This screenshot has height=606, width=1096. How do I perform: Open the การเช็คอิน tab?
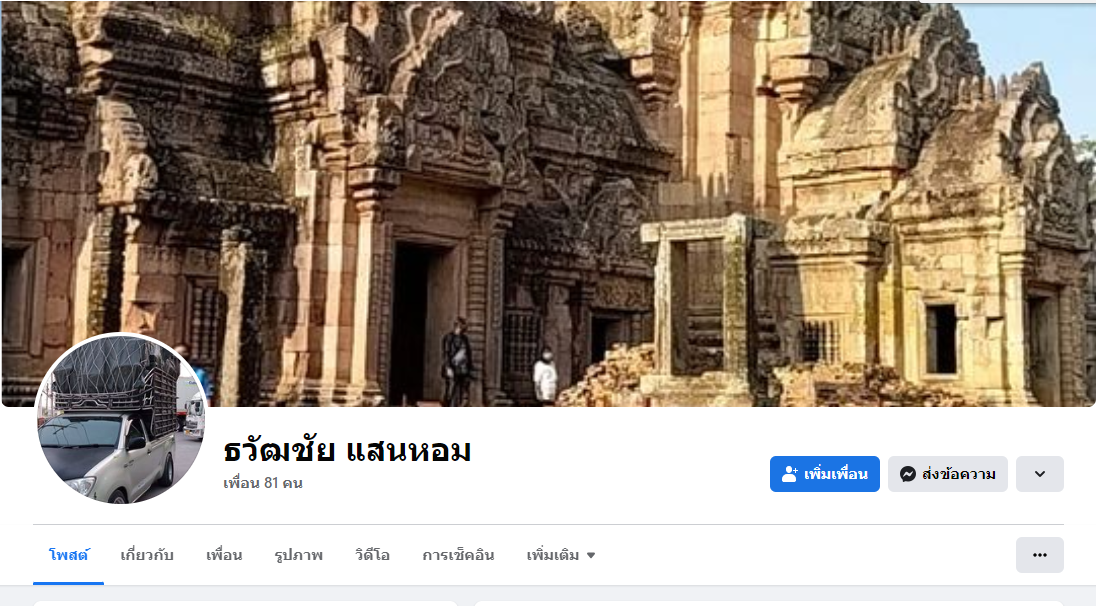point(458,555)
